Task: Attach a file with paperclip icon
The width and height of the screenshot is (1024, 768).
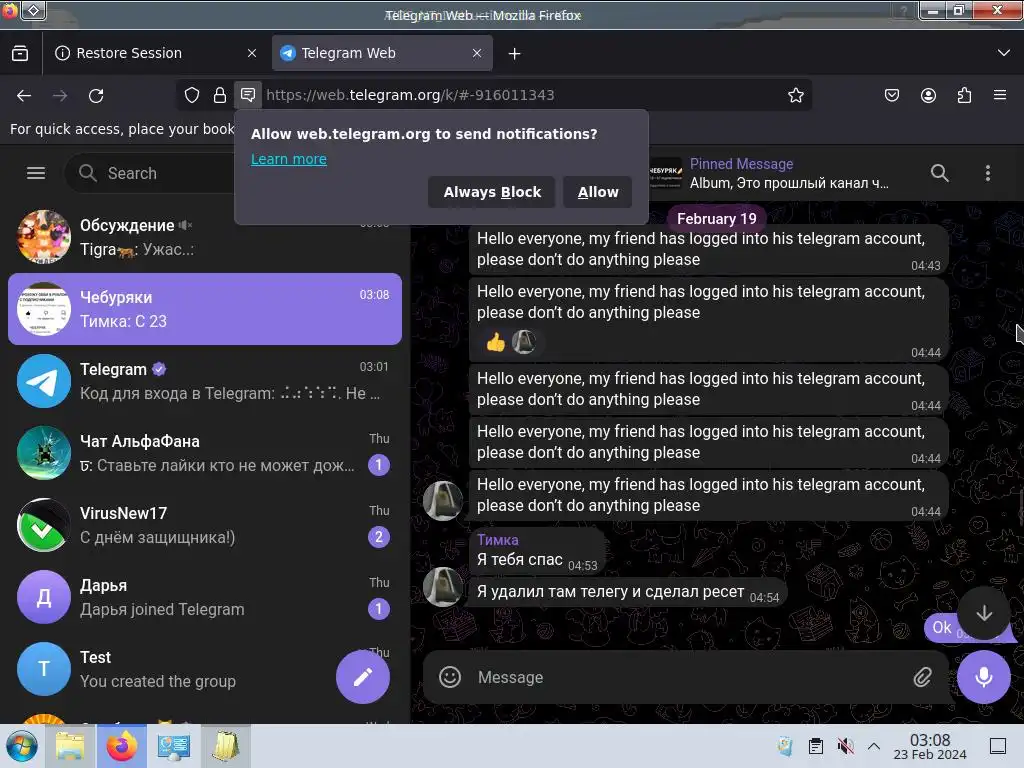Action: [922, 677]
